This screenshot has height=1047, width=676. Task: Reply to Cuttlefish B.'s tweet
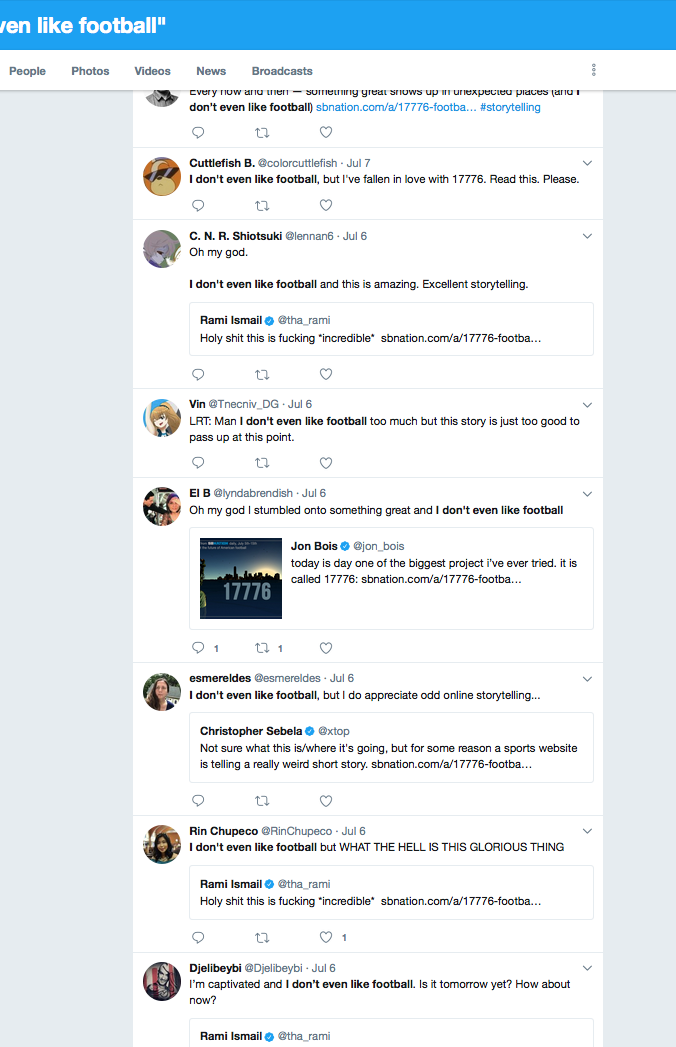198,206
